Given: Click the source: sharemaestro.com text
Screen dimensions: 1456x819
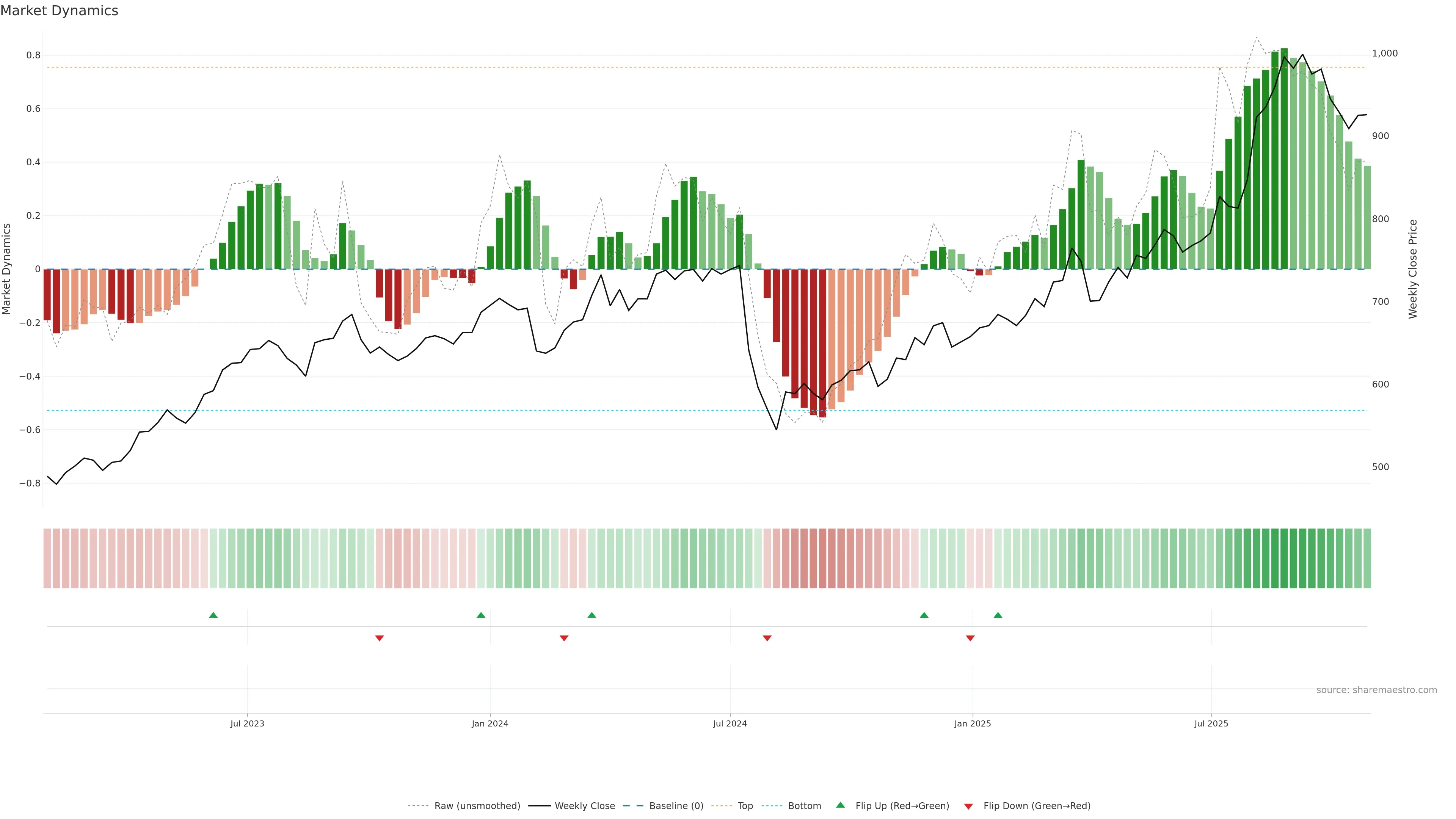Looking at the screenshot, I should [x=1376, y=690].
